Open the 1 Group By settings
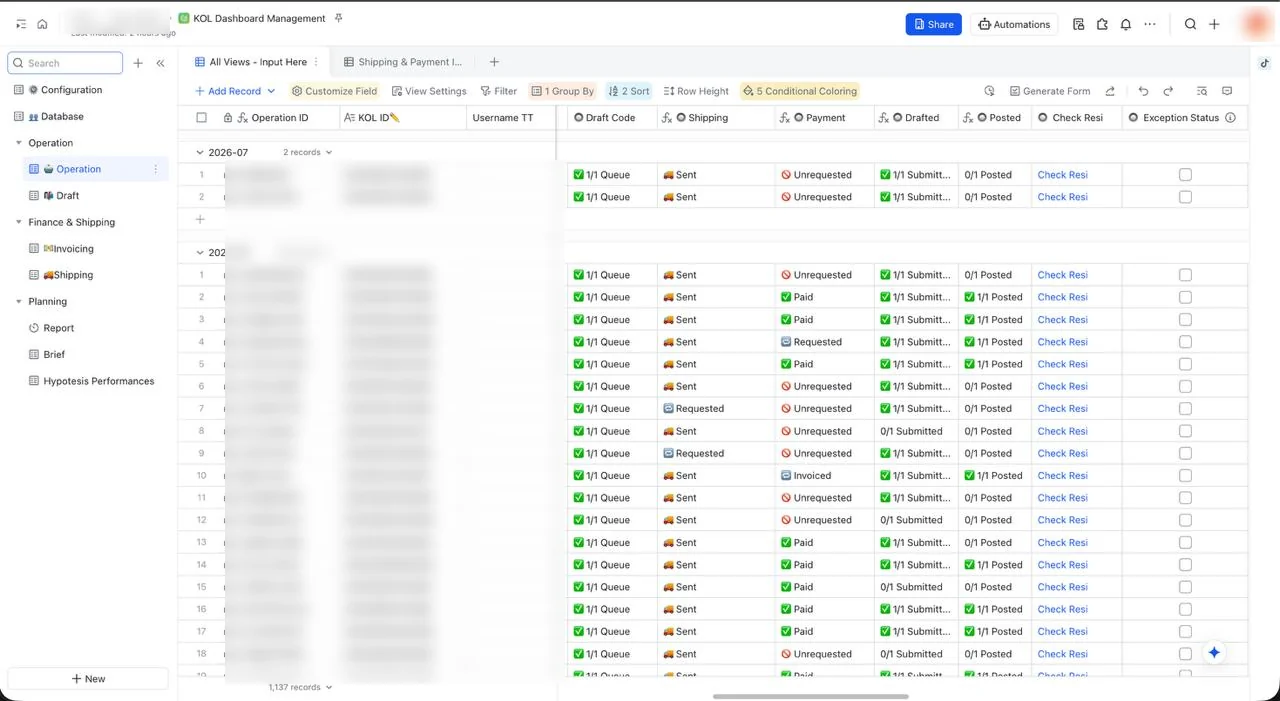The width and height of the screenshot is (1280, 701). point(562,91)
